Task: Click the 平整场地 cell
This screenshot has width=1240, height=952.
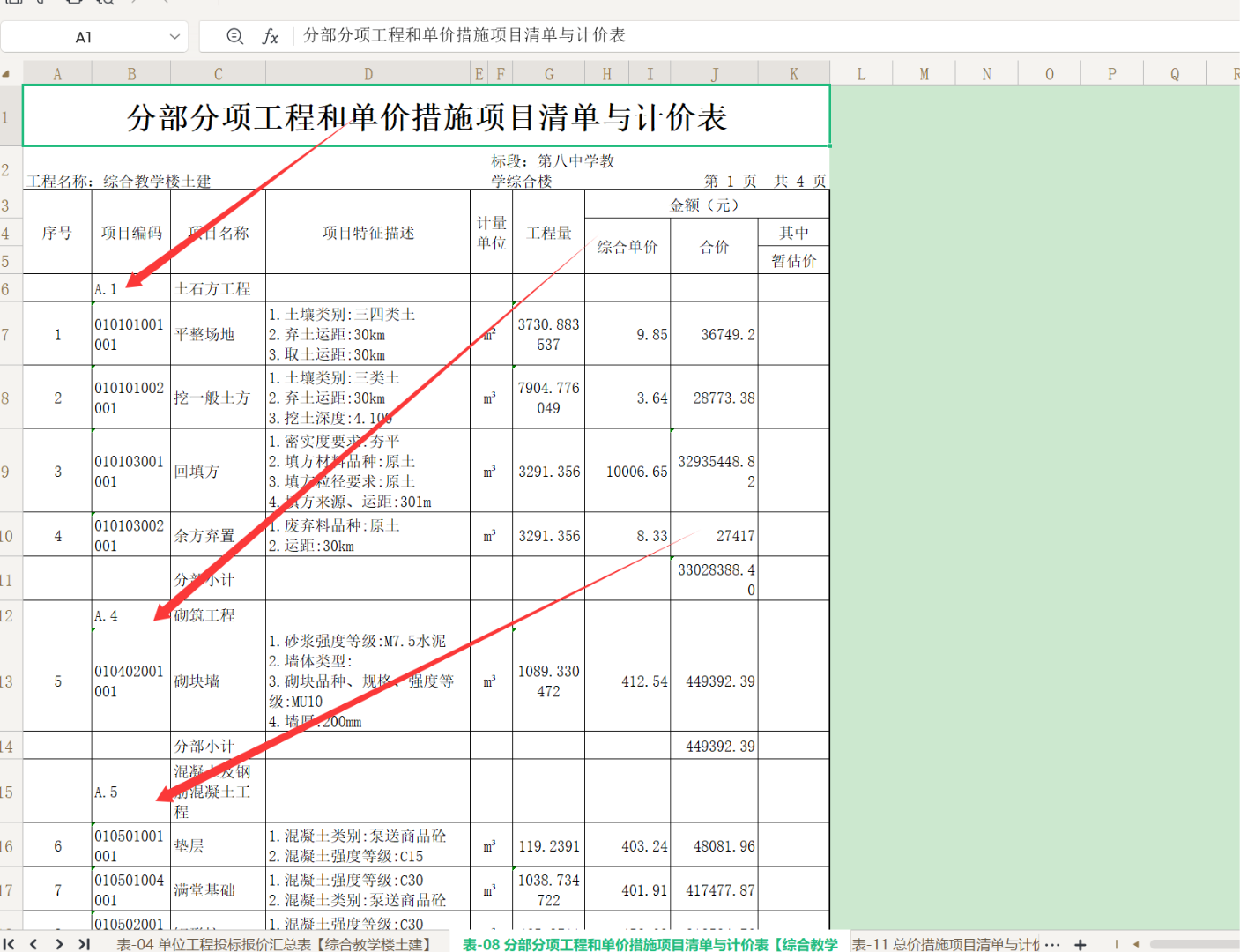Action: 218,334
